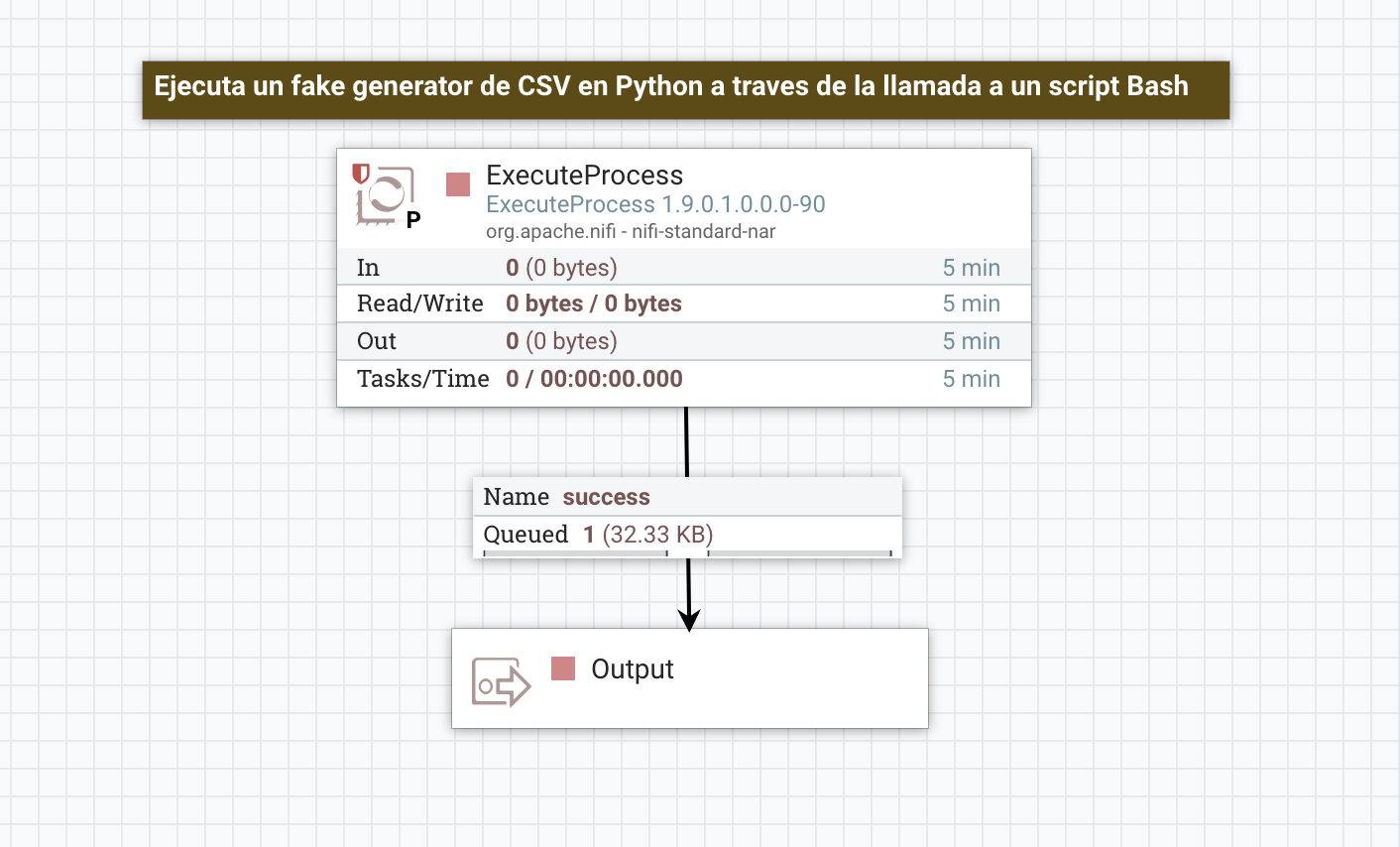Click the Read/Write 0 bytes statistics row
The image size is (1400, 847).
684,303
